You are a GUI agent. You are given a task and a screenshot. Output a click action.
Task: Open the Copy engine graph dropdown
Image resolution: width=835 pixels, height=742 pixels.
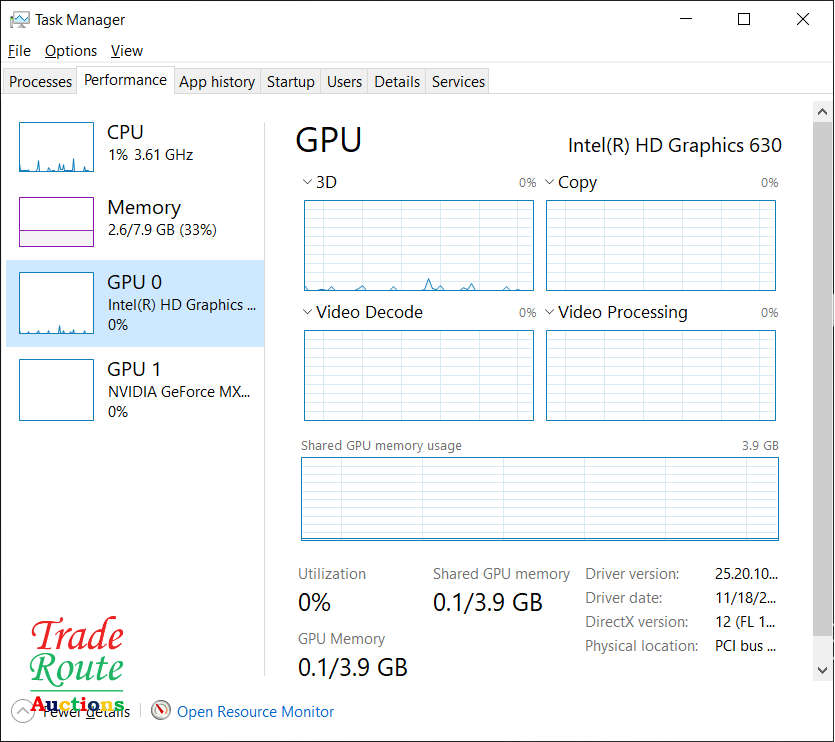click(x=550, y=183)
